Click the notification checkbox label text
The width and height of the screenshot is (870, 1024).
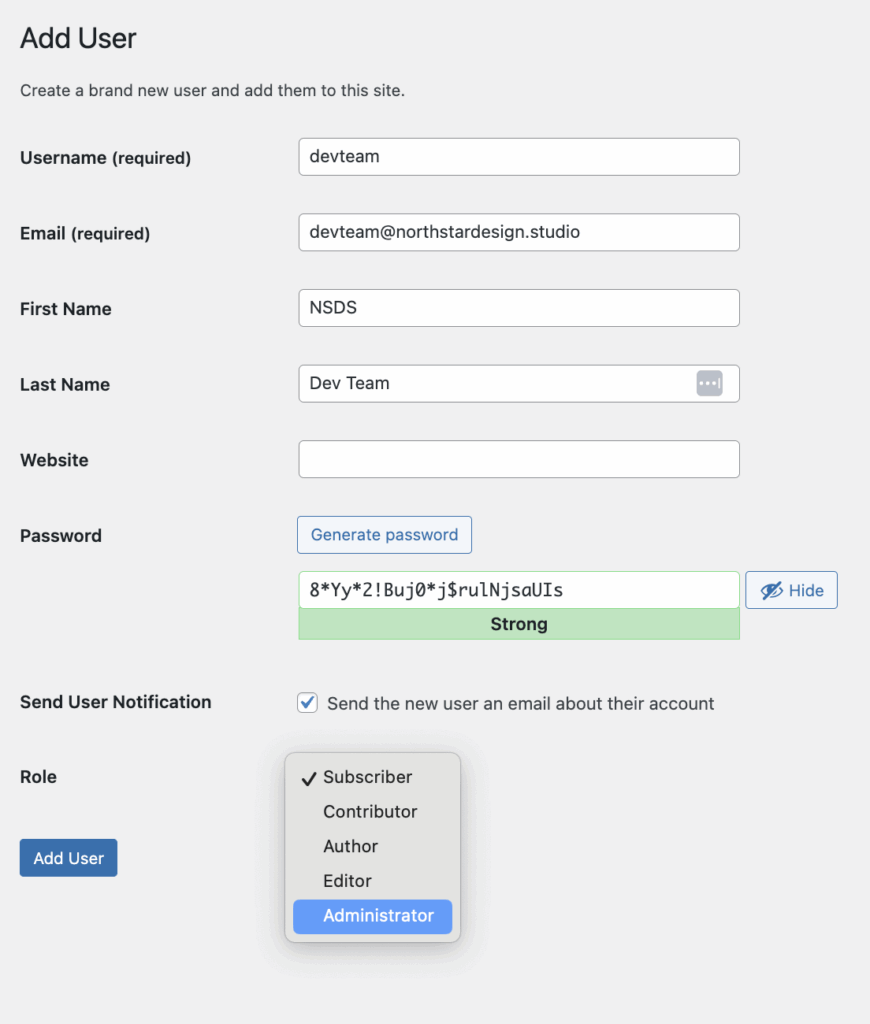pos(521,703)
